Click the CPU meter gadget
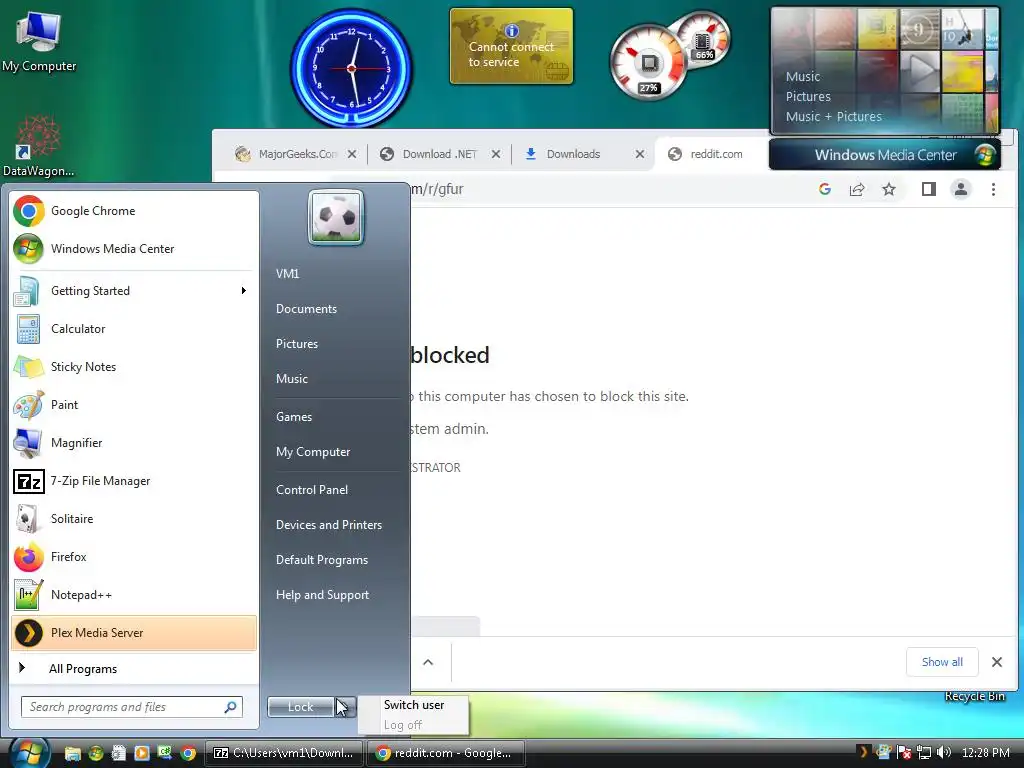Screen dimensions: 1024x768 click(648, 63)
